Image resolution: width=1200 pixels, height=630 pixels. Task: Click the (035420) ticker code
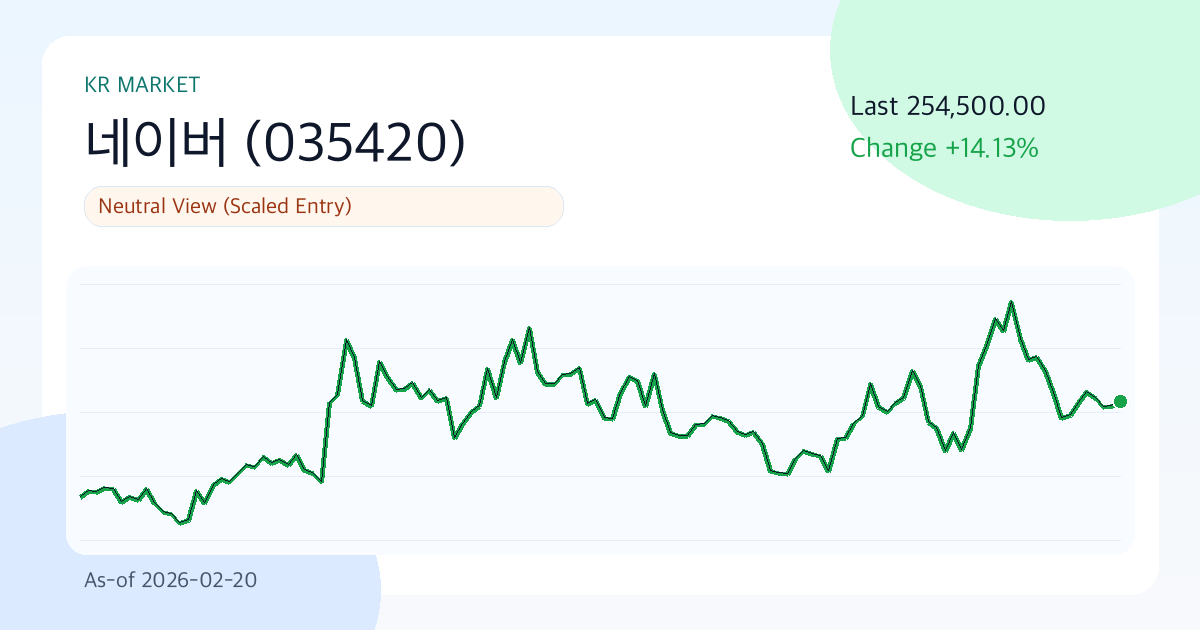point(355,145)
